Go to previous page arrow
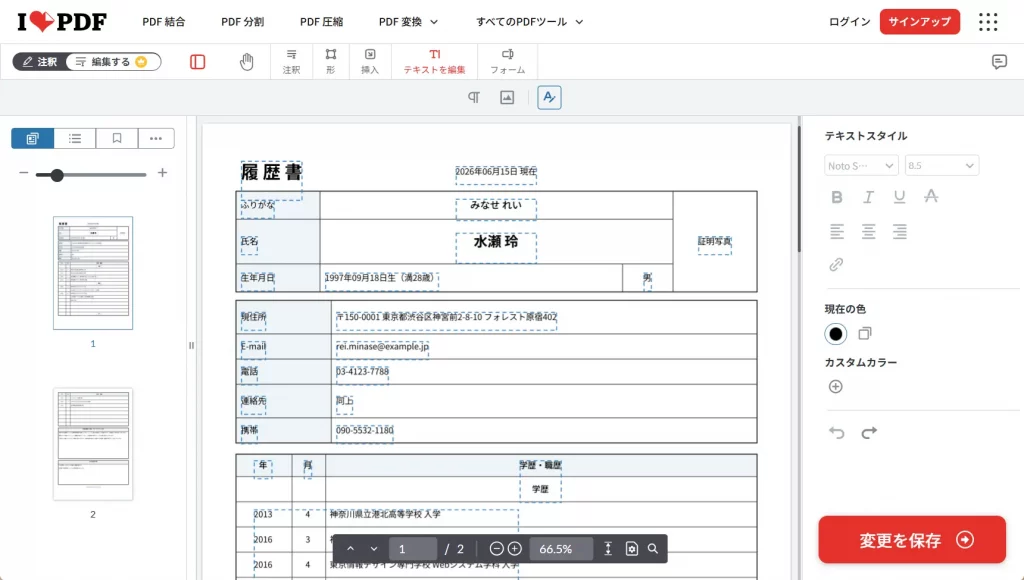 tap(351, 549)
